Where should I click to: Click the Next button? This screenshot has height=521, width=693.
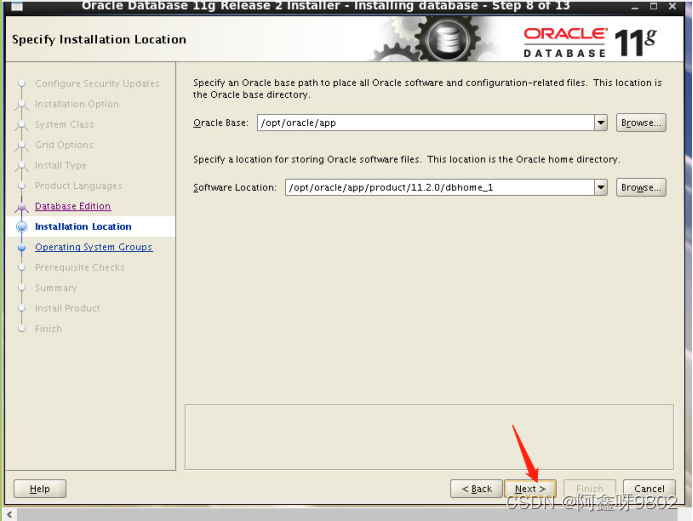point(530,488)
